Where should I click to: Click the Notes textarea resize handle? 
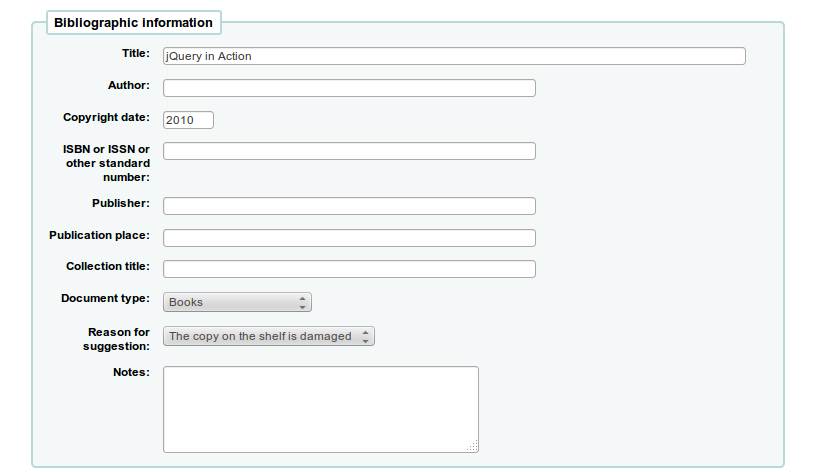(472, 446)
